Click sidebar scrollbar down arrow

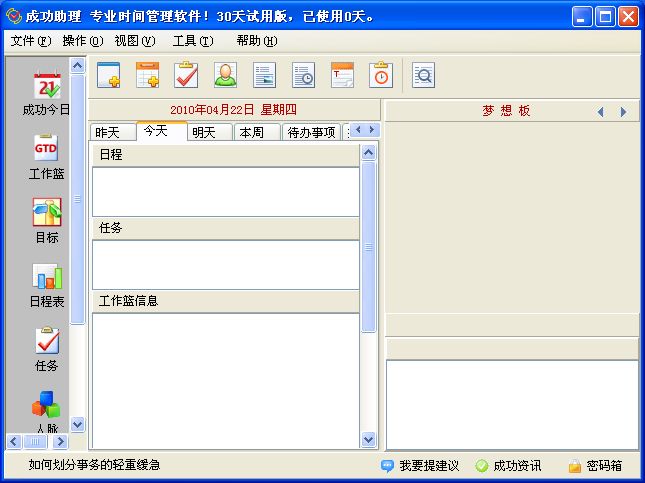tap(78, 424)
